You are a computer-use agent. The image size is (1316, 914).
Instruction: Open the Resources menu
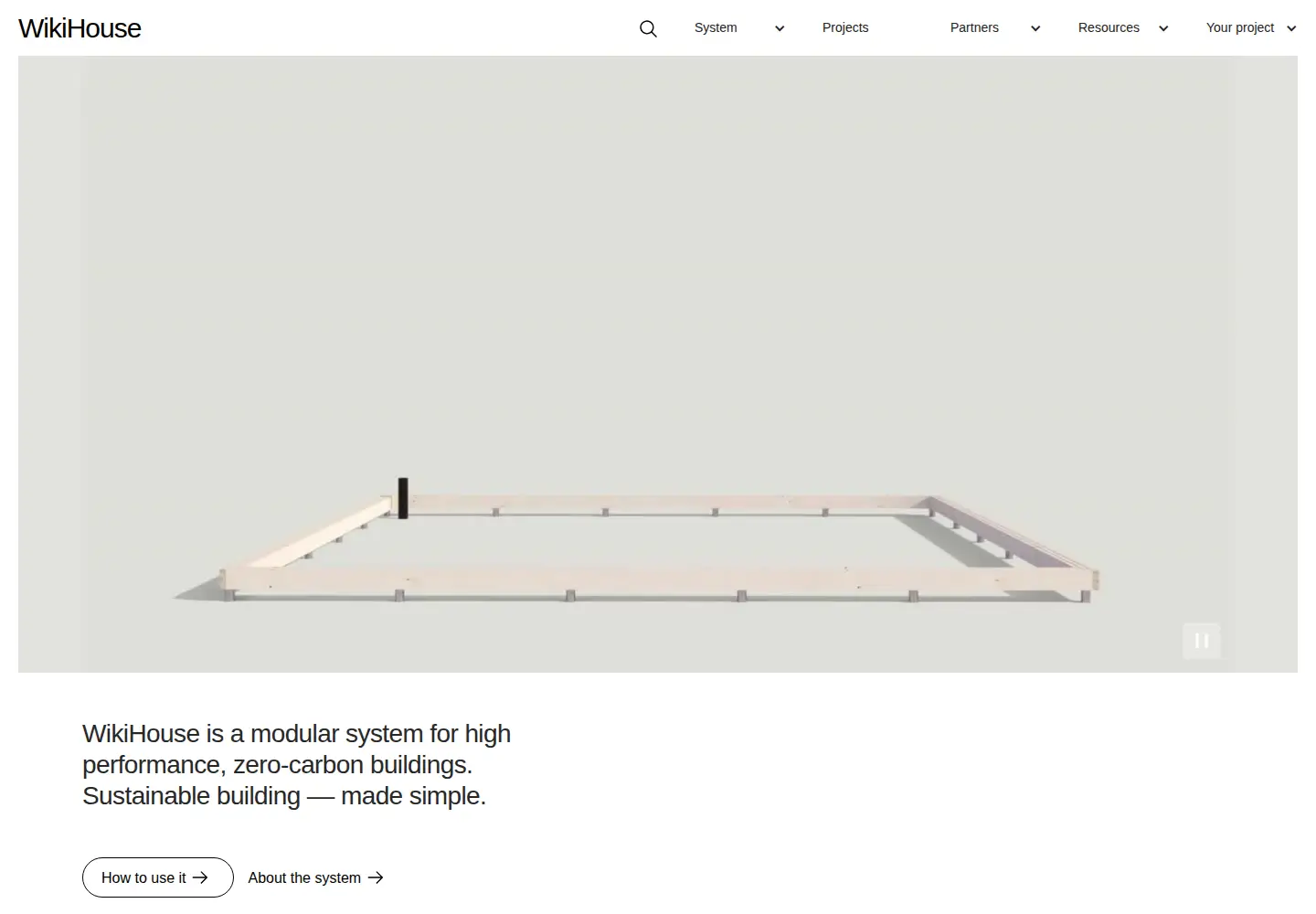coord(1109,27)
